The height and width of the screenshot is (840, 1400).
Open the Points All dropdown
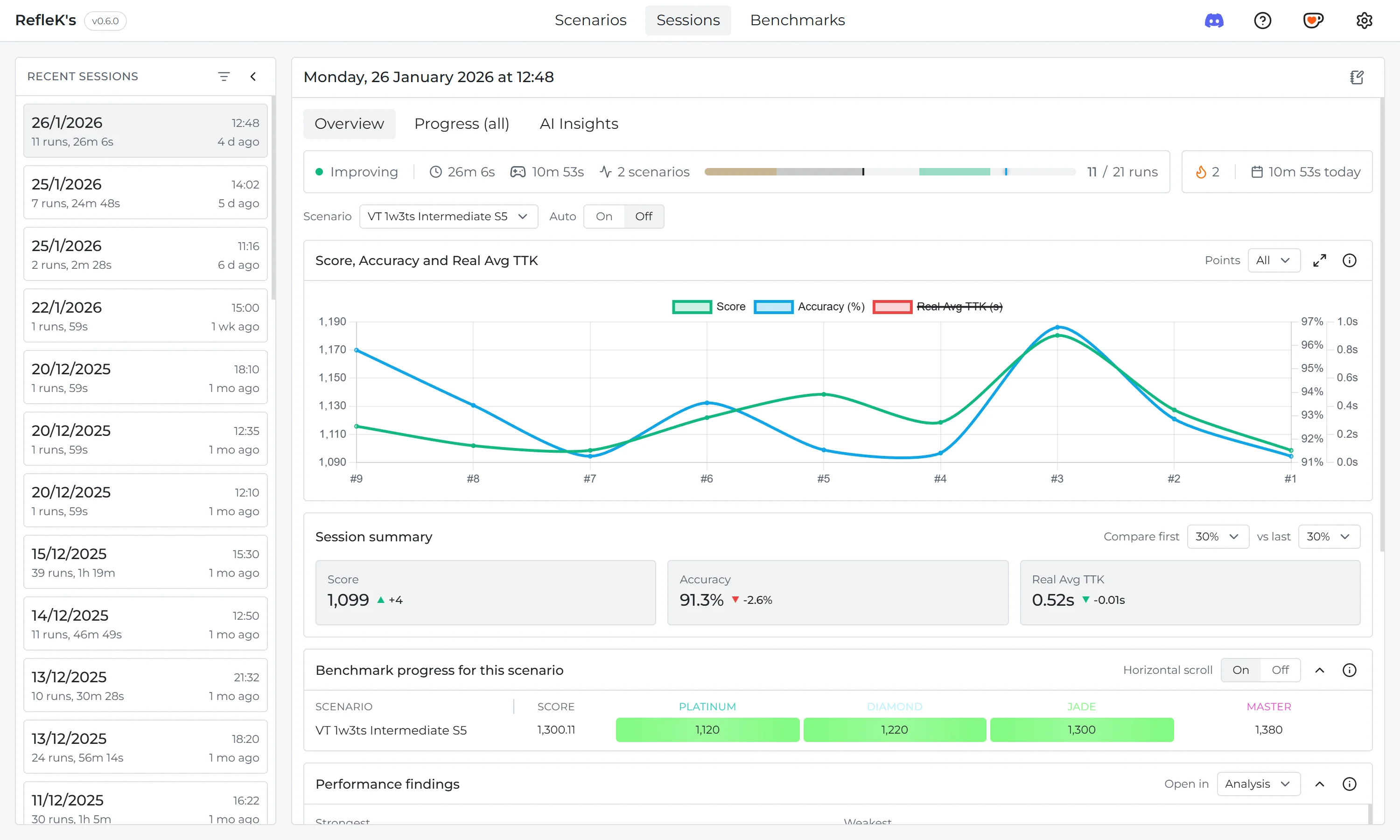click(x=1273, y=260)
